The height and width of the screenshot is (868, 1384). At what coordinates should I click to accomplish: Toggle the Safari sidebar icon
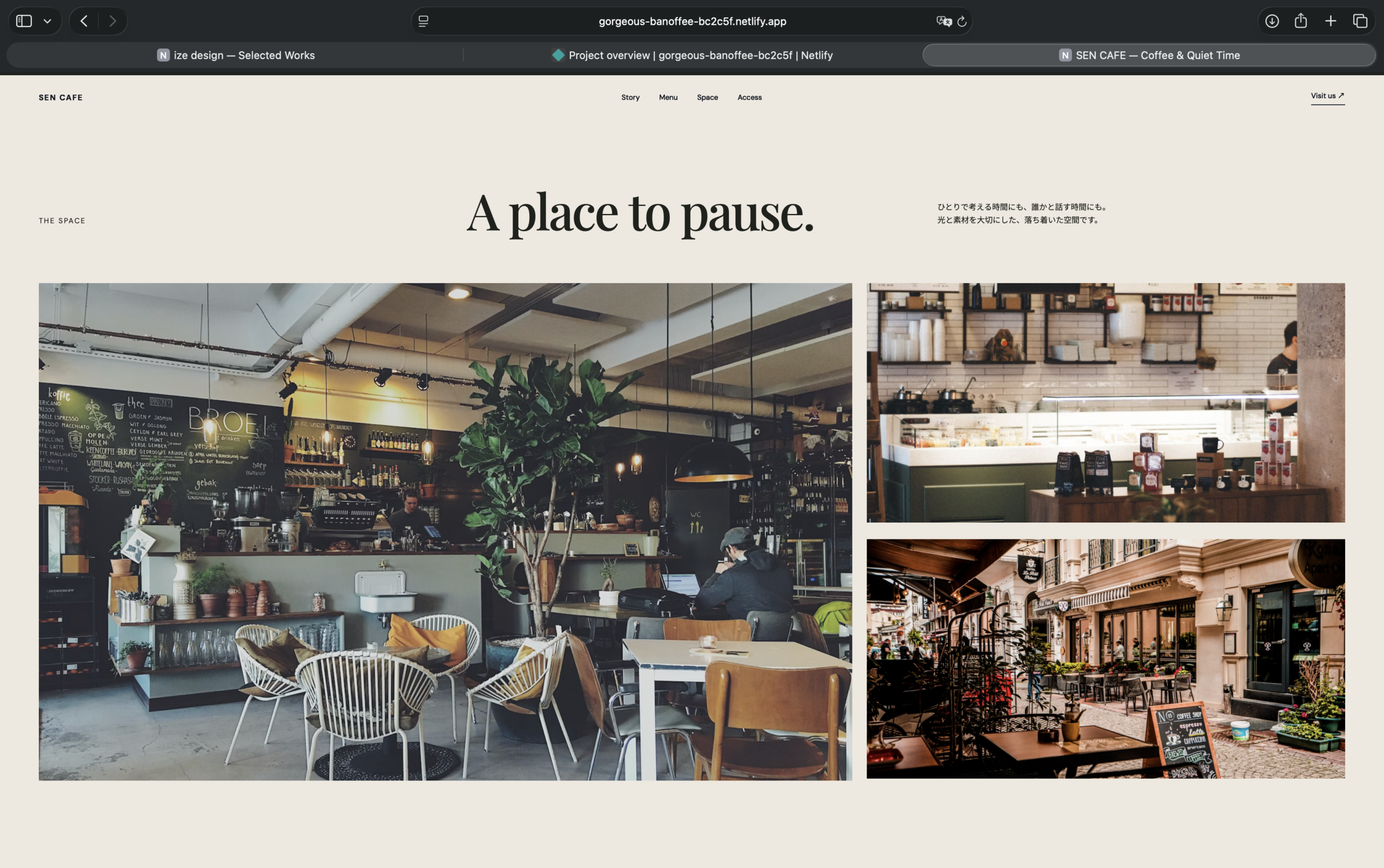click(x=24, y=21)
